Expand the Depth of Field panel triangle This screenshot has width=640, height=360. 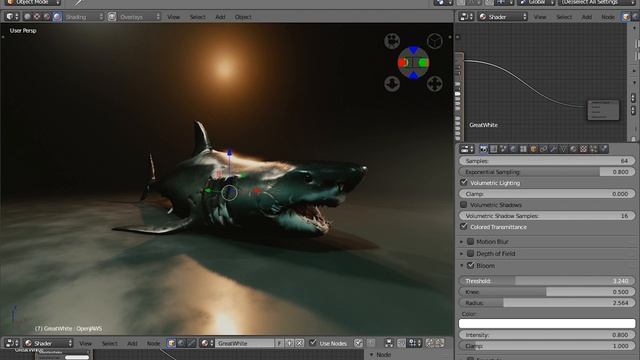tap(462, 253)
